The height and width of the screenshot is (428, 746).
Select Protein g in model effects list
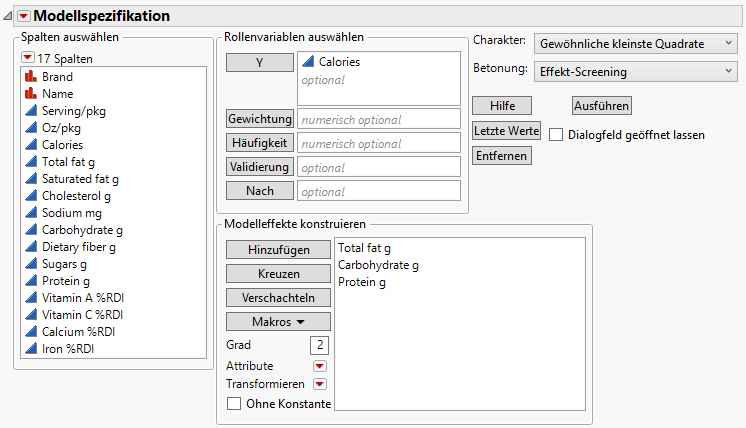click(362, 283)
